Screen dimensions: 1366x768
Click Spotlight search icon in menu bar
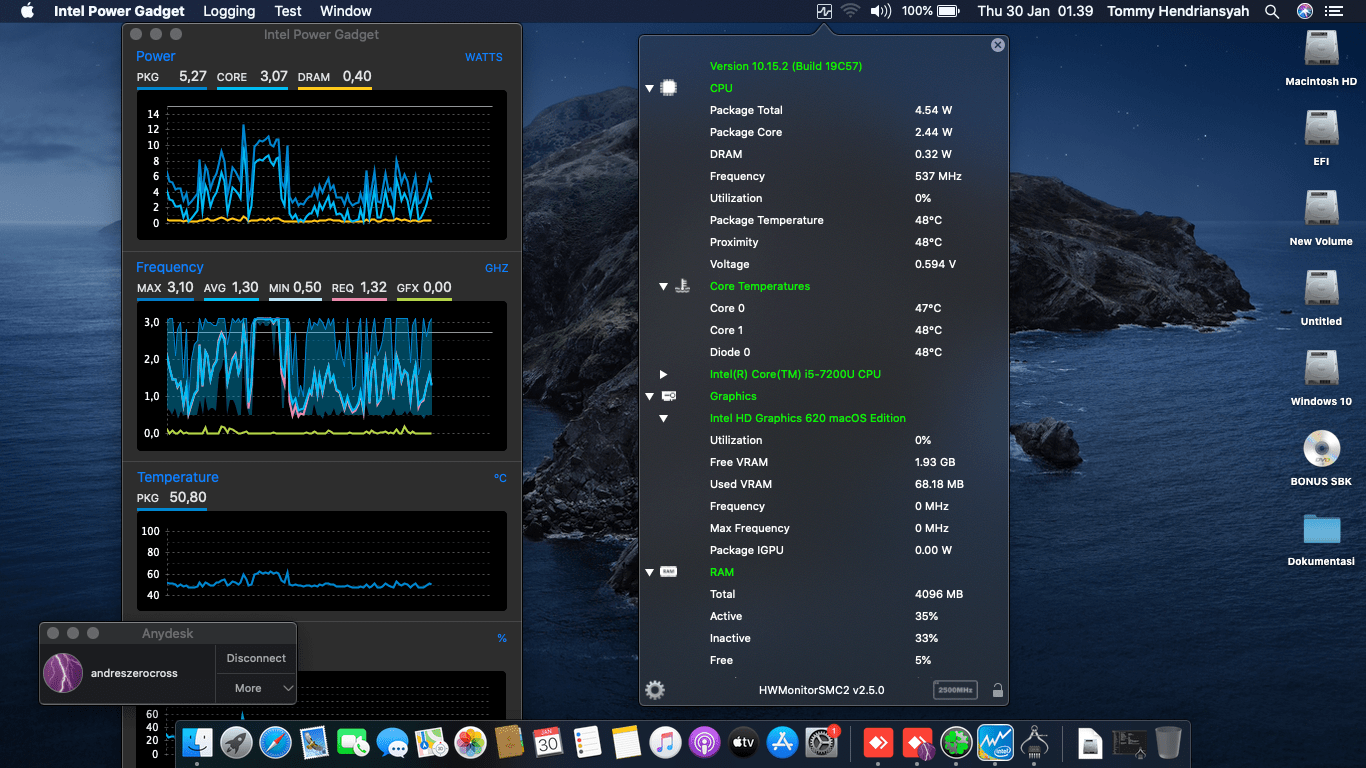point(1271,11)
